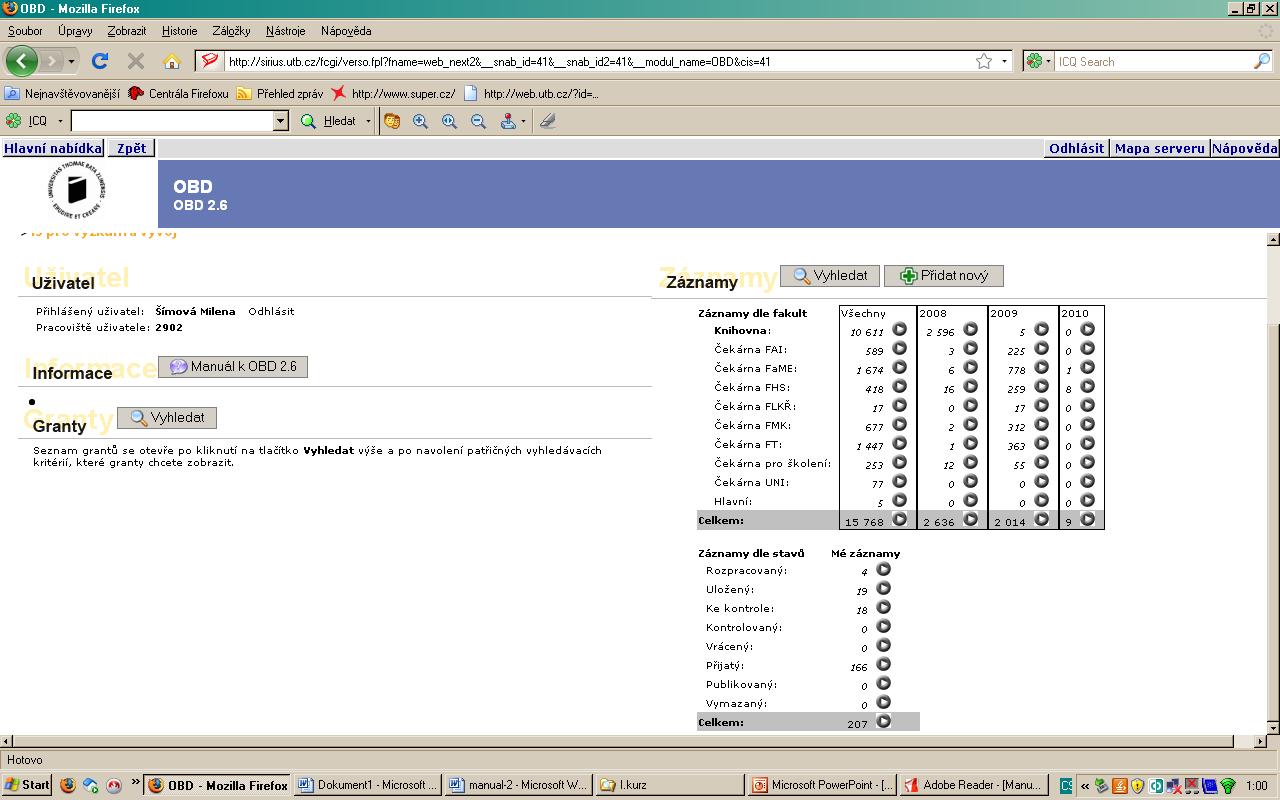1280x800 pixels.
Task: Open the Záložky menu
Action: pyautogui.click(x=231, y=31)
